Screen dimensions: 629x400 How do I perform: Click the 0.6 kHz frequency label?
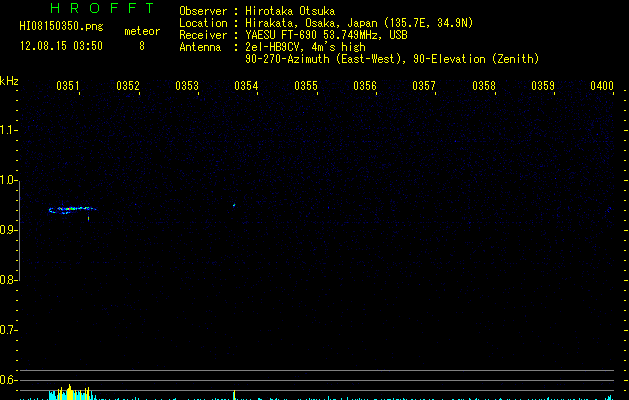coord(8,380)
